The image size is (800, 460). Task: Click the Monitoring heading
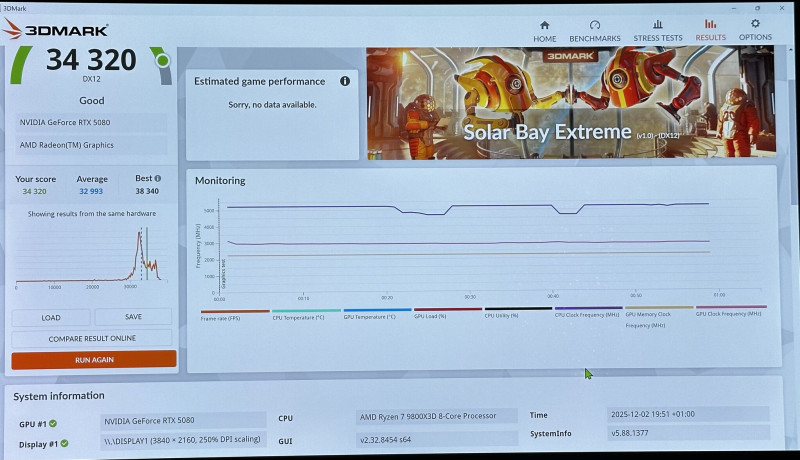click(x=220, y=181)
